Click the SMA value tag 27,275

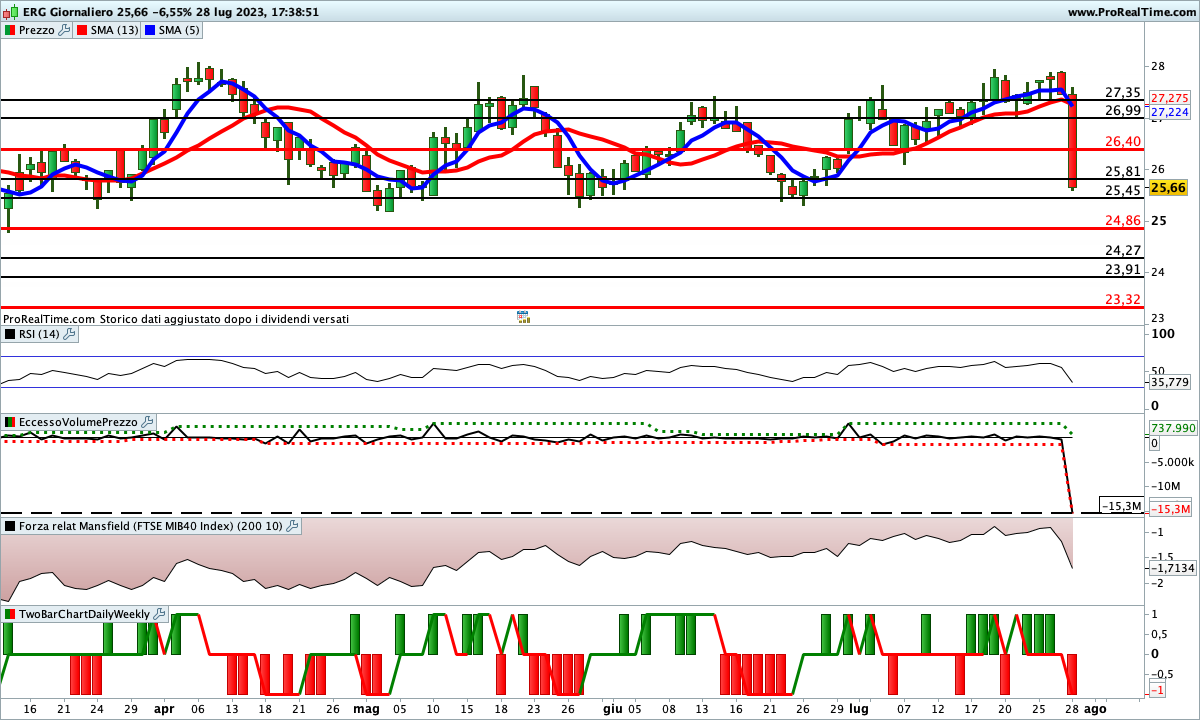[1169, 98]
